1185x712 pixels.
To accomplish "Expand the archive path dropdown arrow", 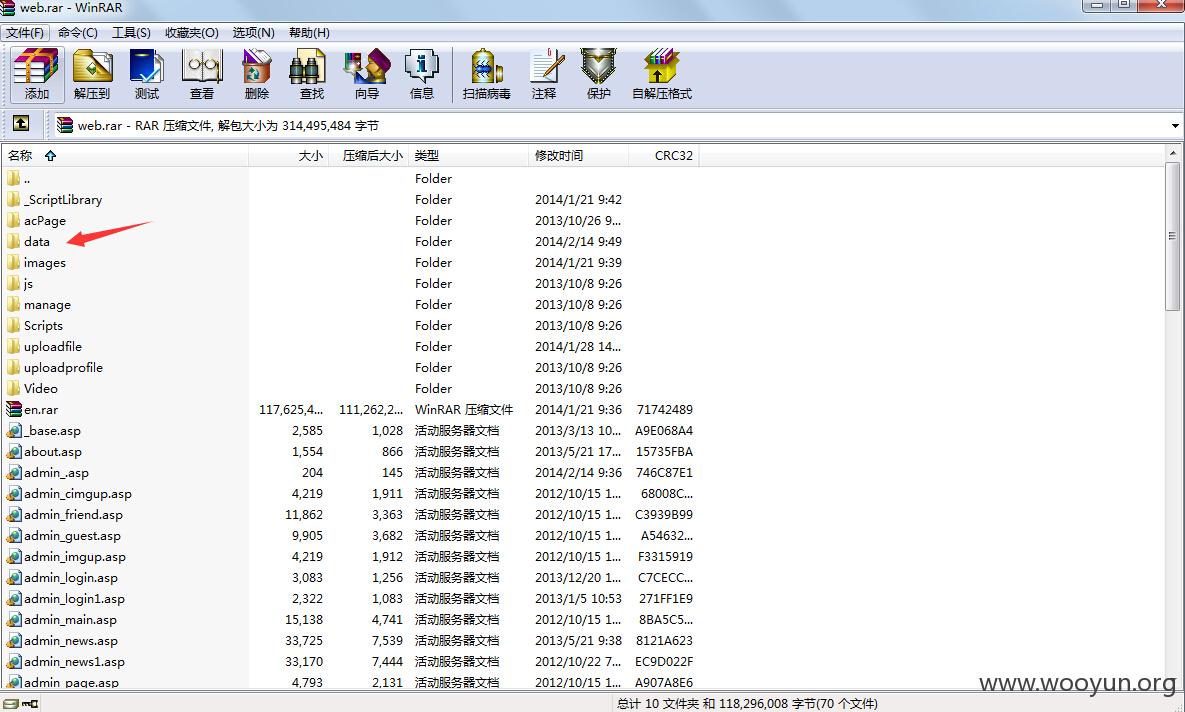I will [x=1175, y=125].
